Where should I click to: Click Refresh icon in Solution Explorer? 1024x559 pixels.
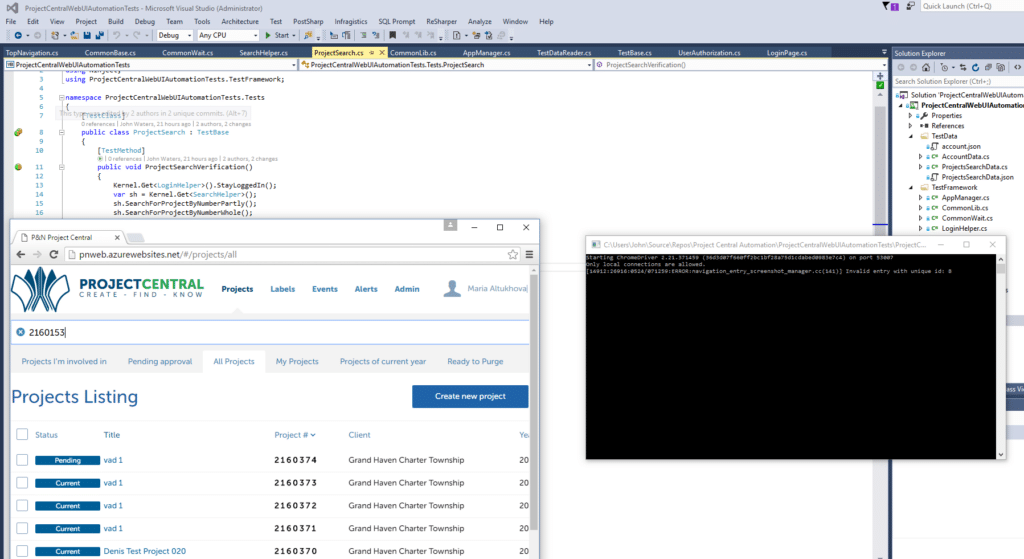(x=975, y=67)
